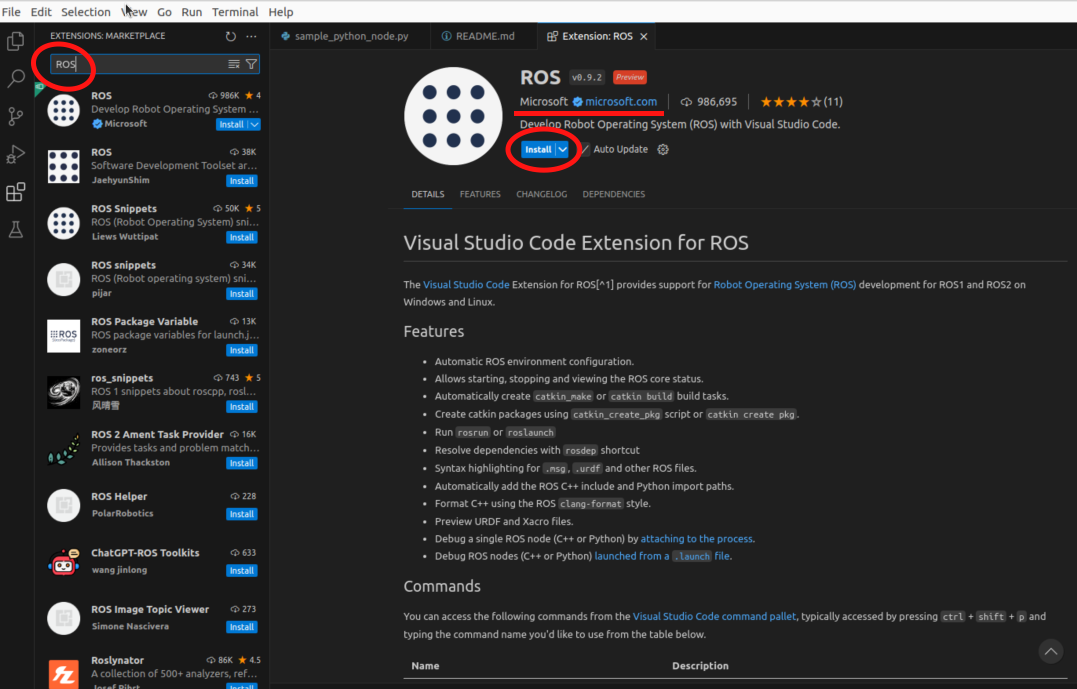Open the Terminal menu
Viewport: 1077px width, 689px height.
[x=235, y=12]
